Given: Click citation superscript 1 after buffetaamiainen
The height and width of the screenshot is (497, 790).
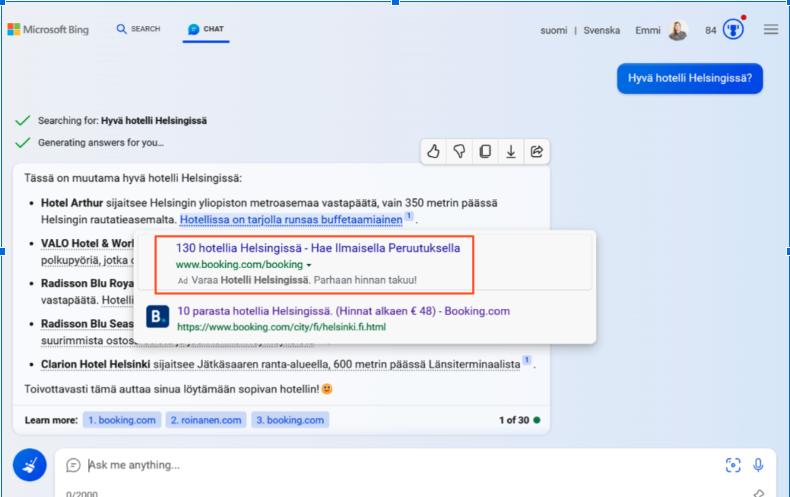Looking at the screenshot, I should (x=409, y=216).
